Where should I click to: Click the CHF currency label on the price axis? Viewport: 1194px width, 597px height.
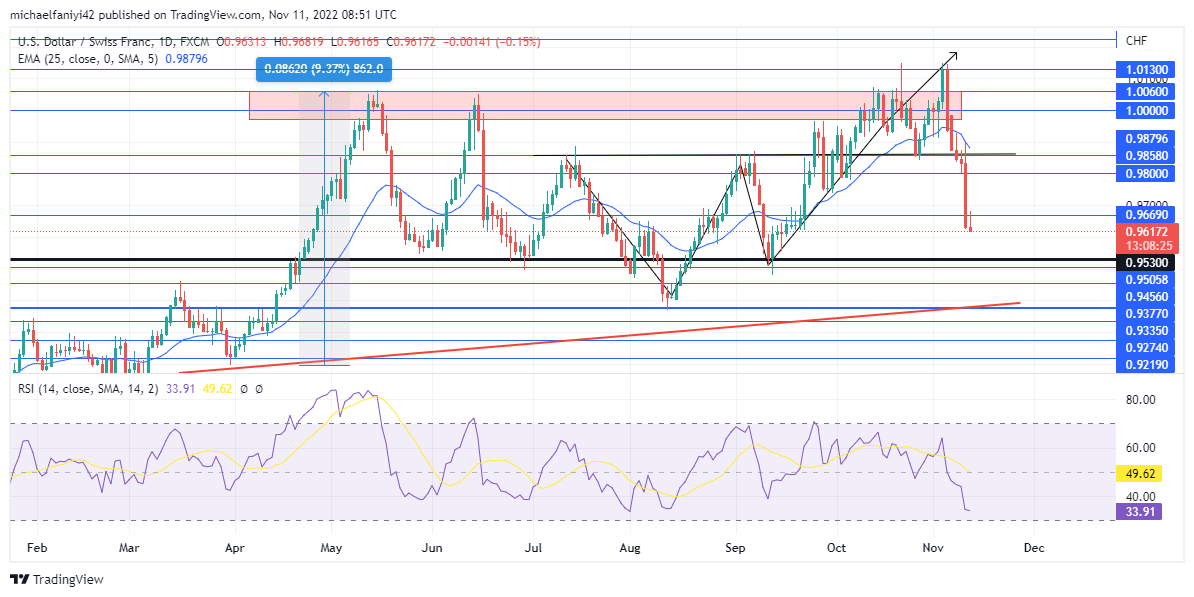pos(1136,40)
